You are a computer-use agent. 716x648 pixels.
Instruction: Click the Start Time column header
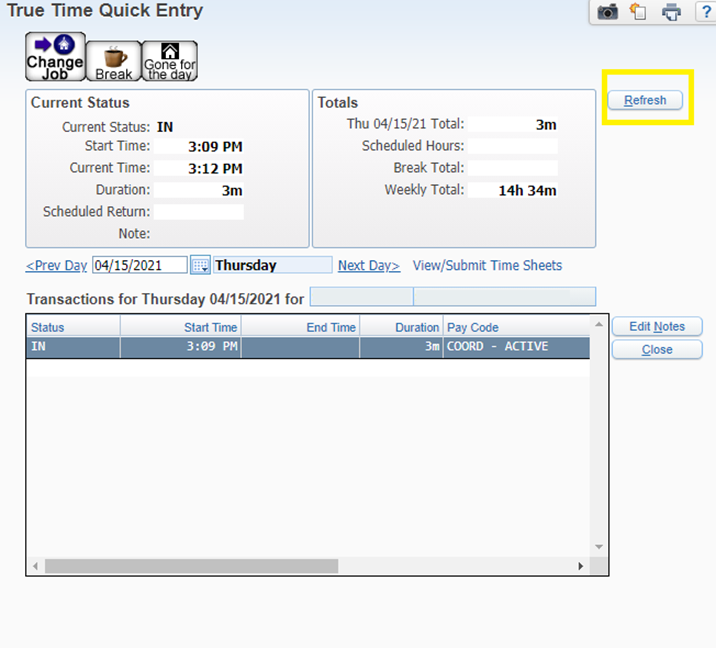180,327
